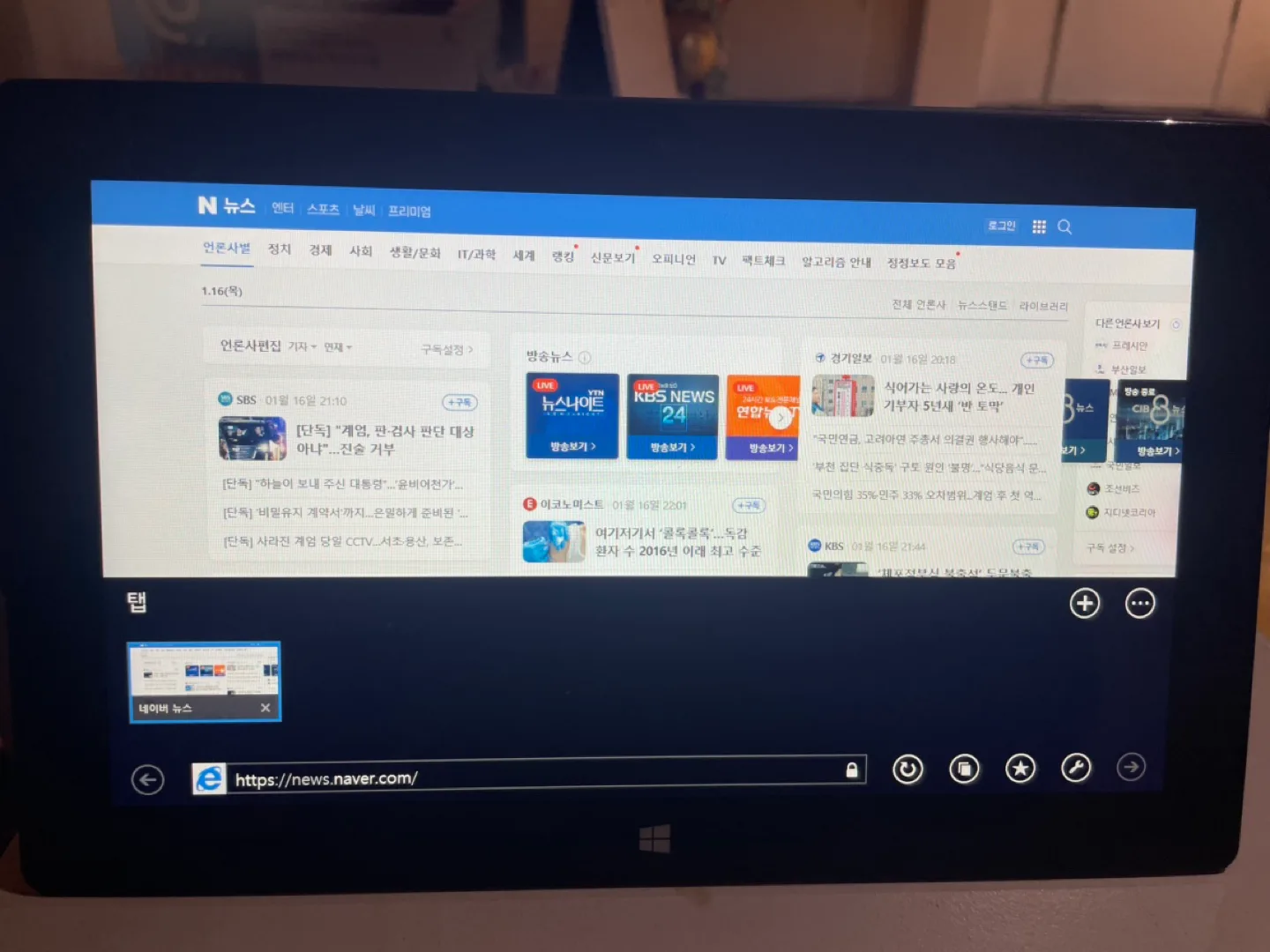Subscribe to 이코노미스트 with +구독
Viewport: 1270px width, 952px height.
pyautogui.click(x=749, y=505)
